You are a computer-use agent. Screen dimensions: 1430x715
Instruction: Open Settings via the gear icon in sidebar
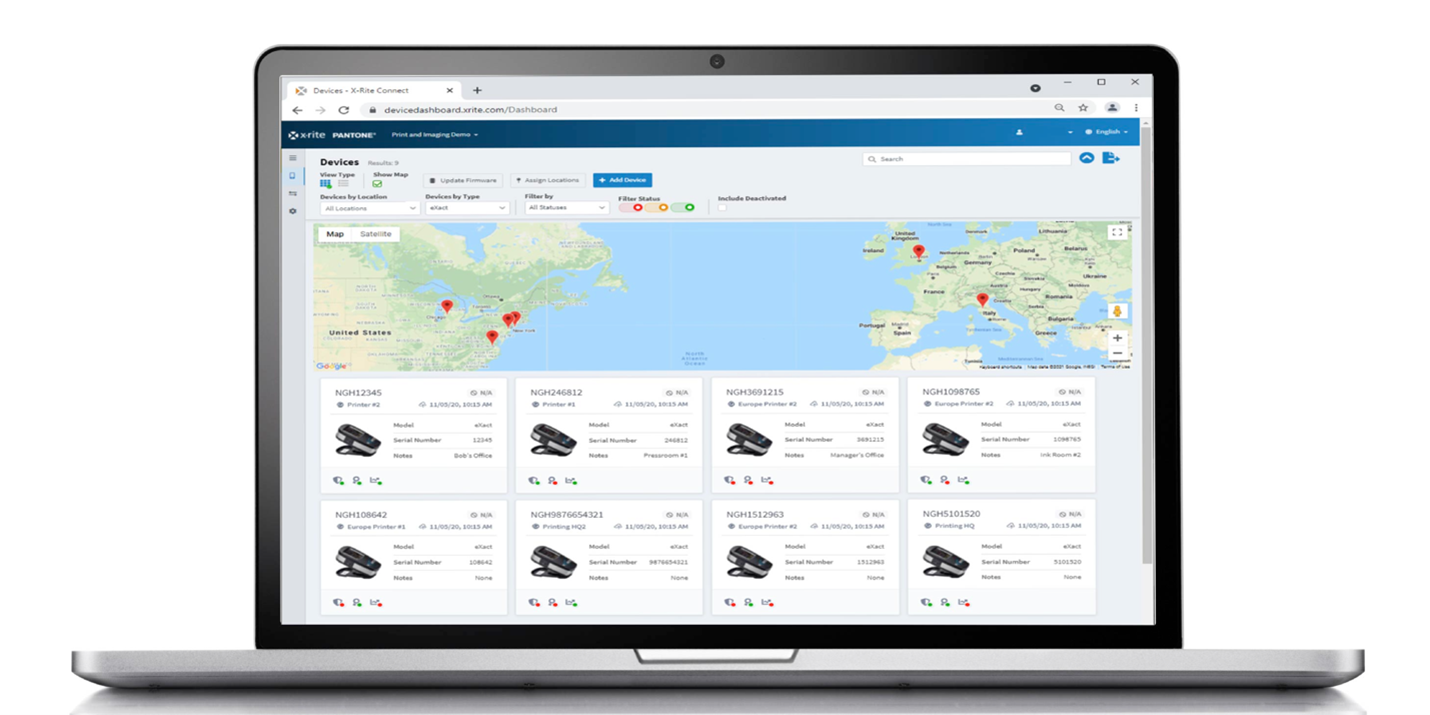[293, 211]
